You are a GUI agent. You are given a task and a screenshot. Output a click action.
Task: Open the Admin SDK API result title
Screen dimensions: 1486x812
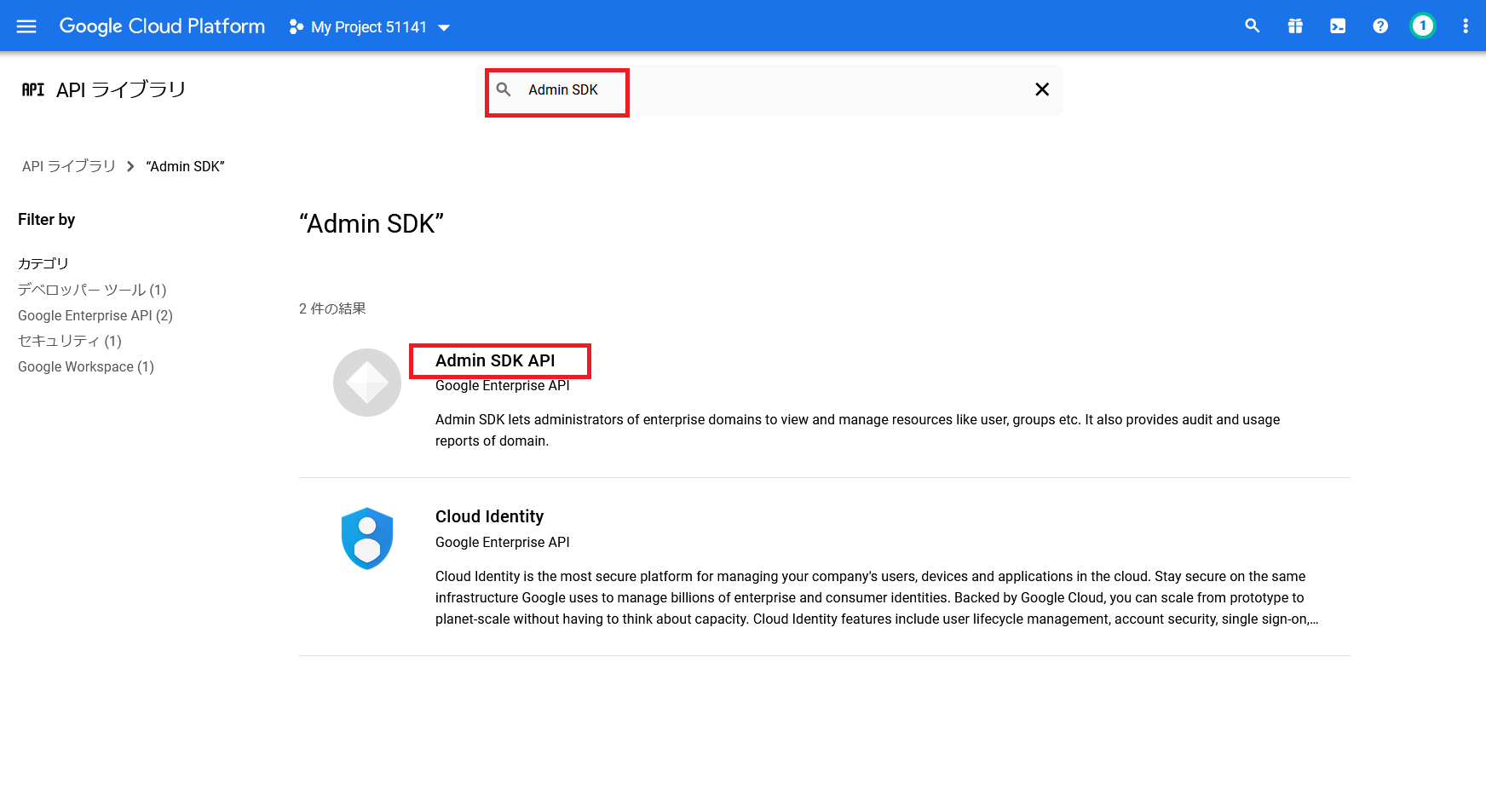(x=495, y=360)
